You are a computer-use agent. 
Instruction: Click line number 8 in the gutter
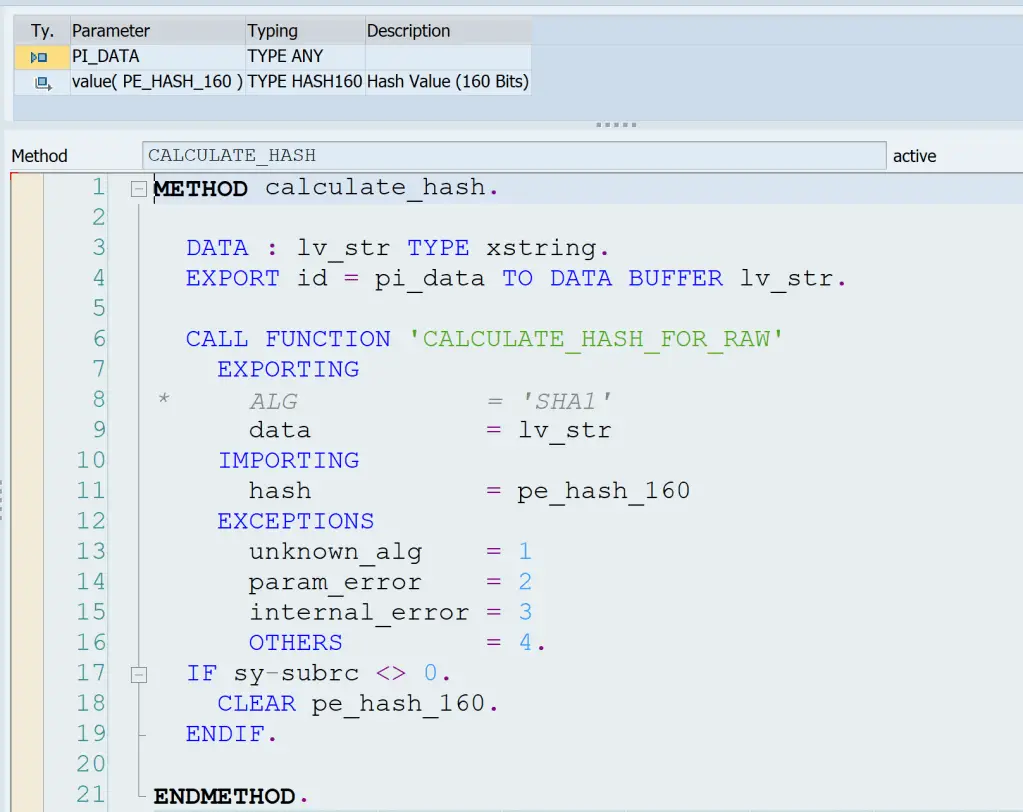pos(98,400)
